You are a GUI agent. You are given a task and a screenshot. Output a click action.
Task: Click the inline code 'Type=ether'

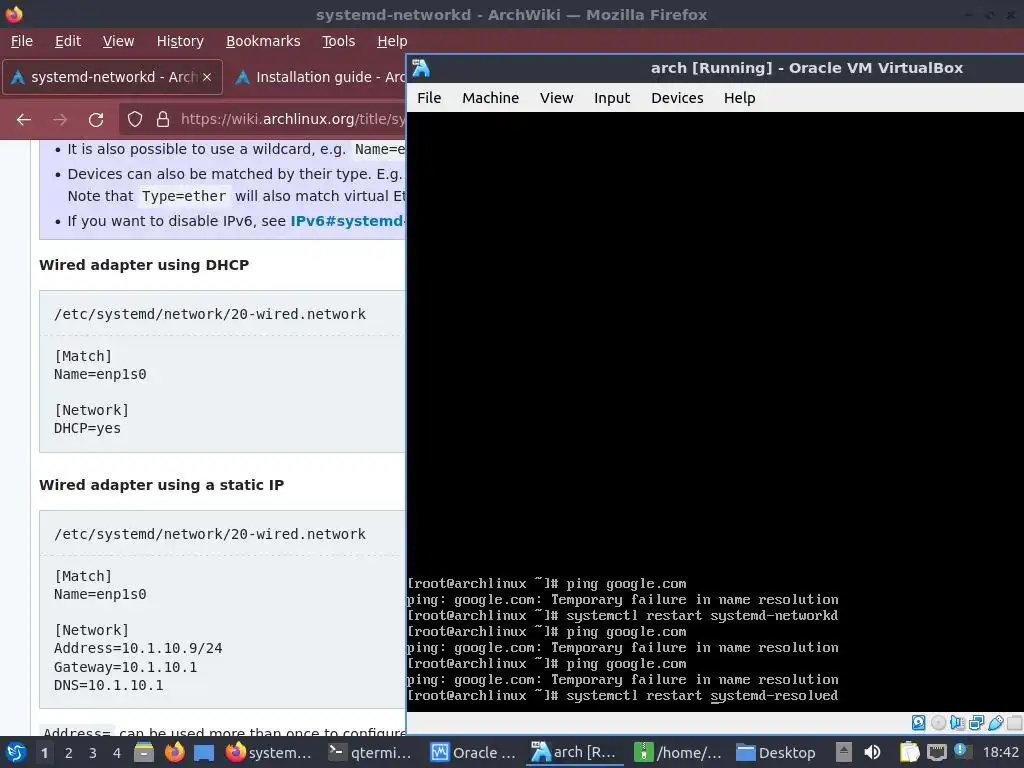[184, 197]
